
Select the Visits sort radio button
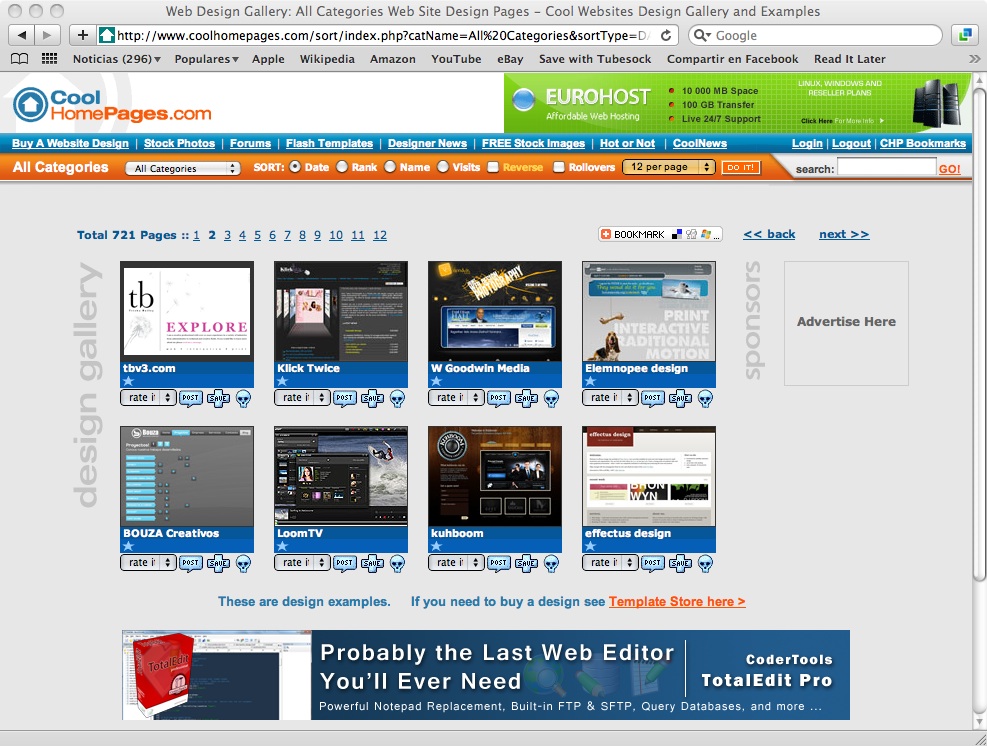pyautogui.click(x=443, y=167)
